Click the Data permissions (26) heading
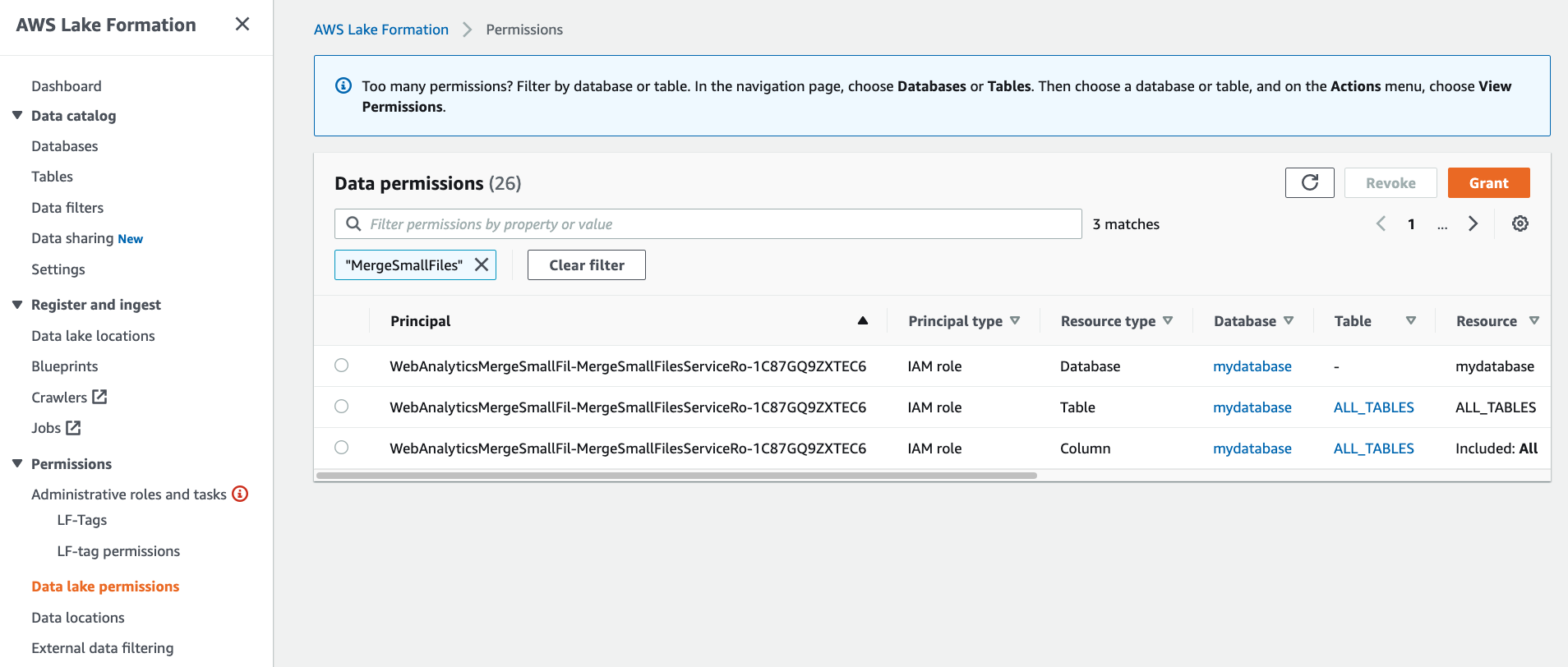 (x=428, y=183)
